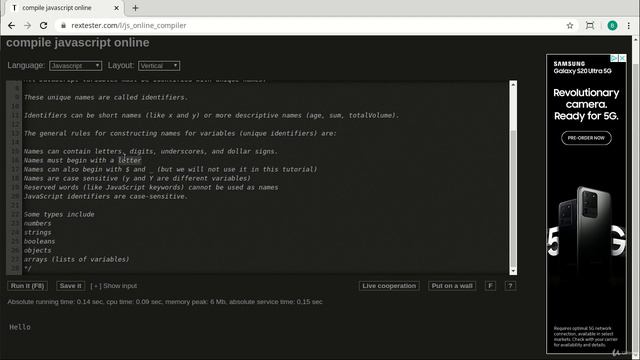Open help with the ? button

[510, 286]
